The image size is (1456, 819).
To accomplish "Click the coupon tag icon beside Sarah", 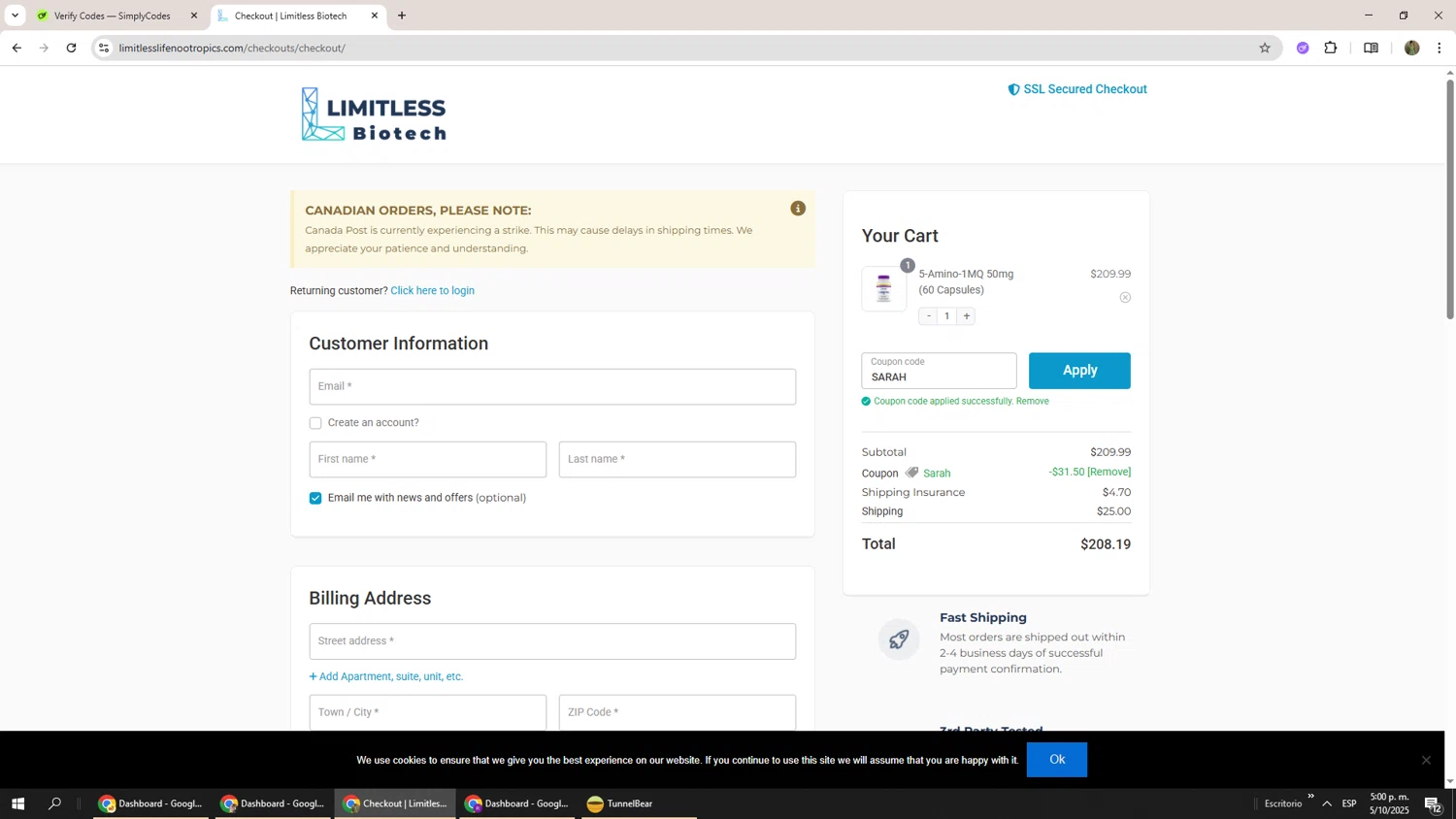I will coord(911,474).
